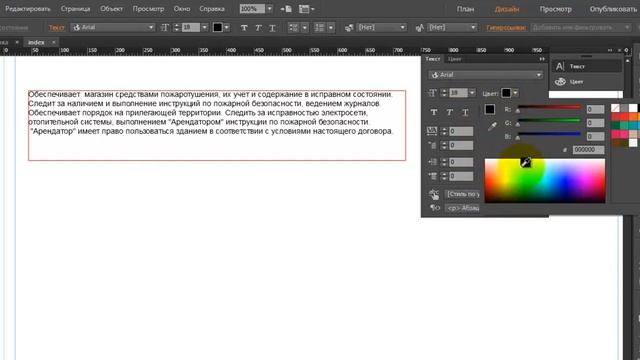Screen dimensions: 640x360
Task: Expand the list style dropdown arrow
Action: click(x=331, y=27)
